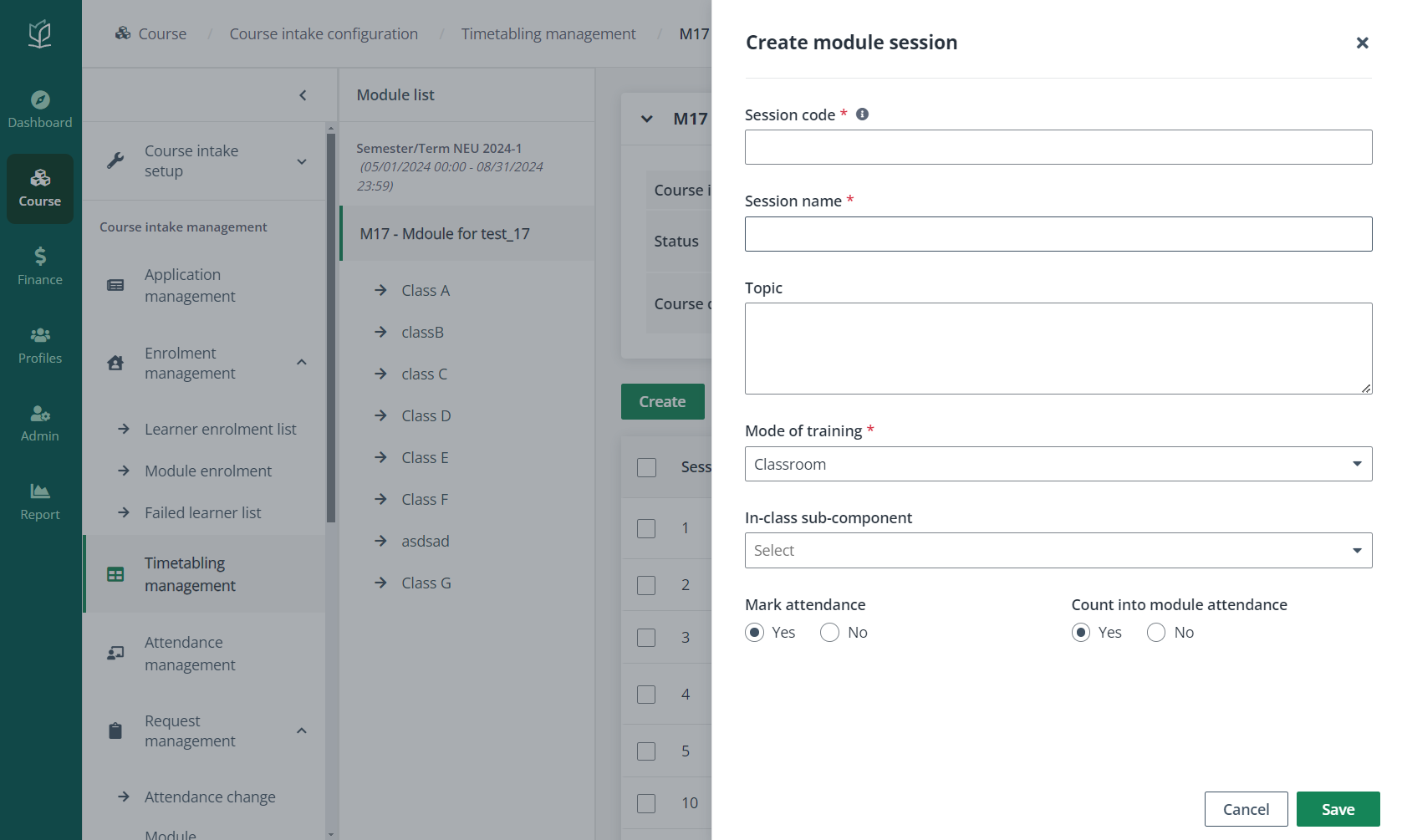Click the Request management clipboard icon

[x=115, y=731]
